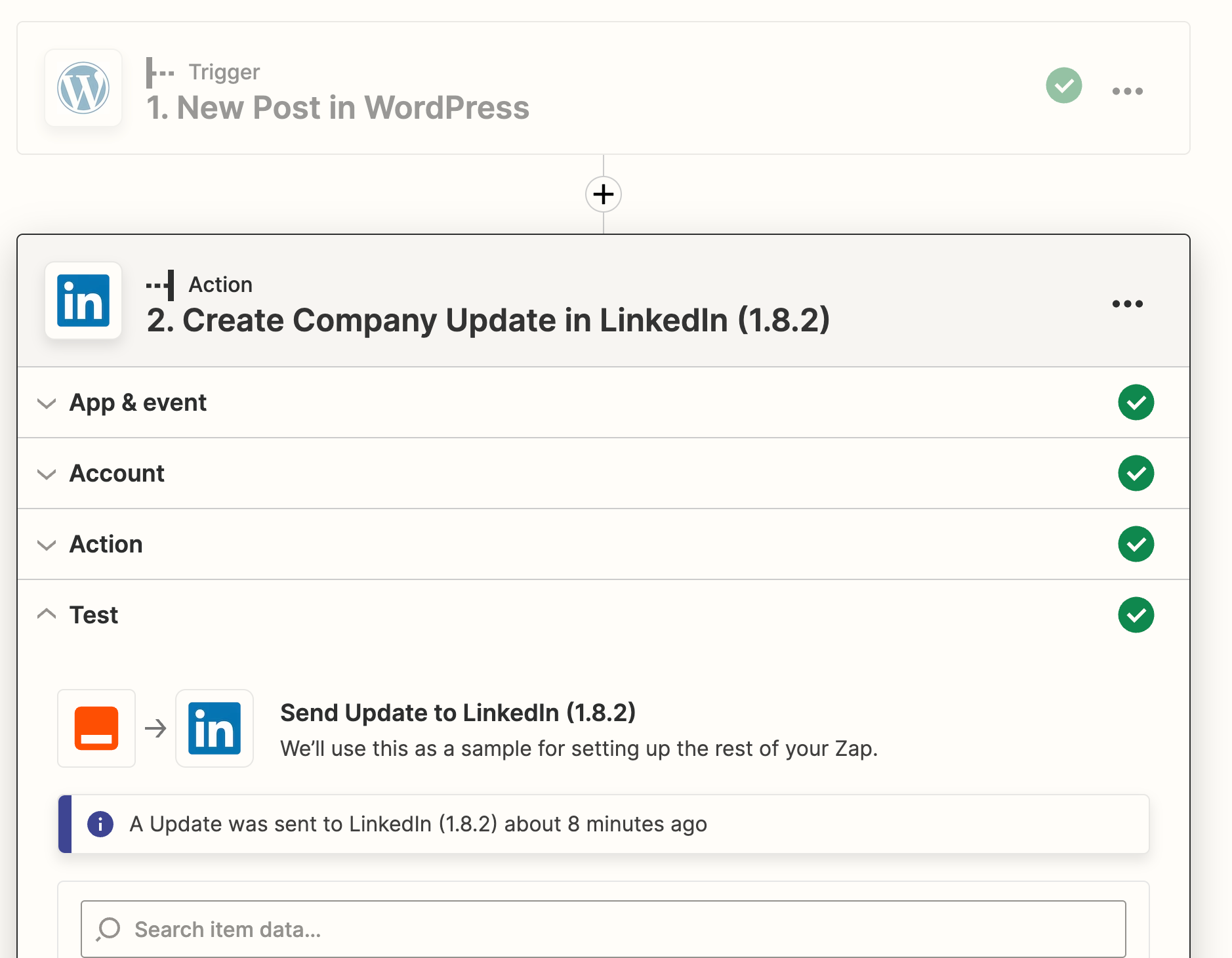Expand the Account section
This screenshot has height=958, width=1232.
point(603,473)
